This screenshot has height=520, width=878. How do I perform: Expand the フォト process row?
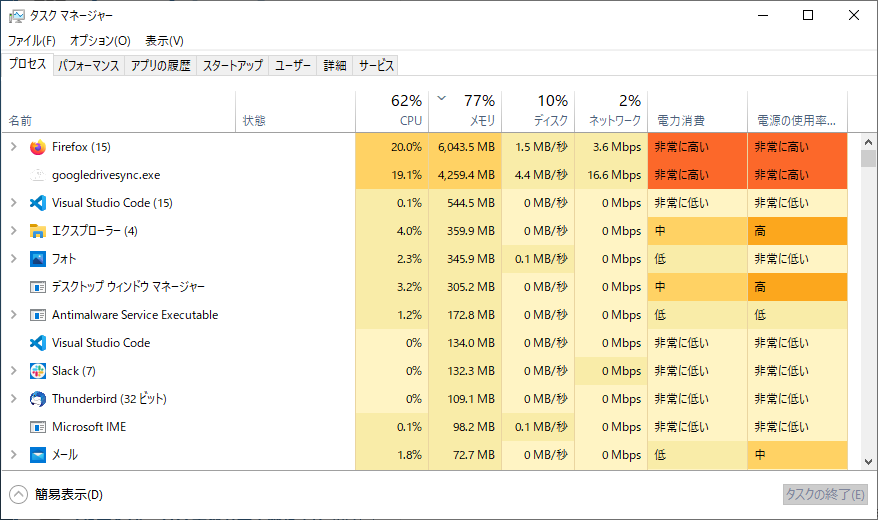[13, 259]
